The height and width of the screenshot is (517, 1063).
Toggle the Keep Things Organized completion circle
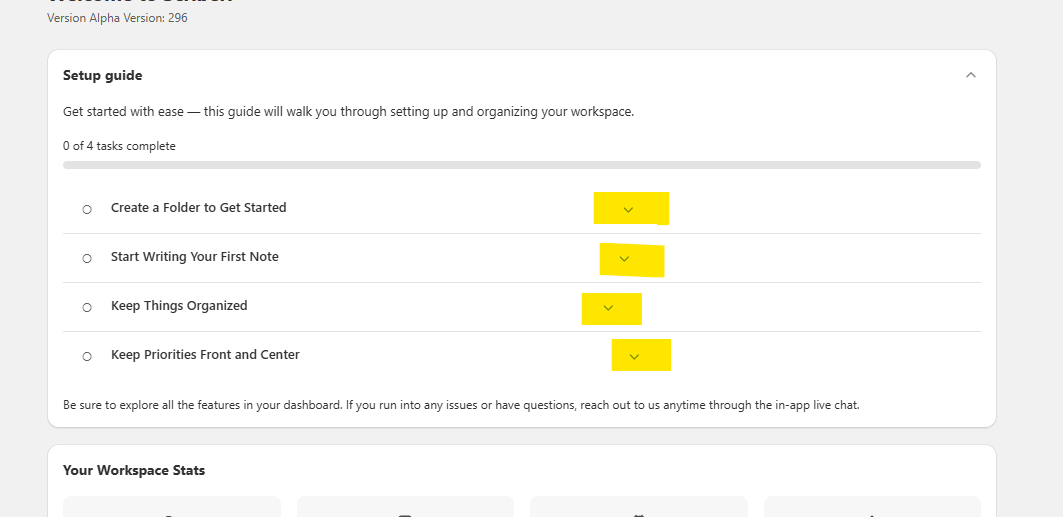[x=87, y=307]
